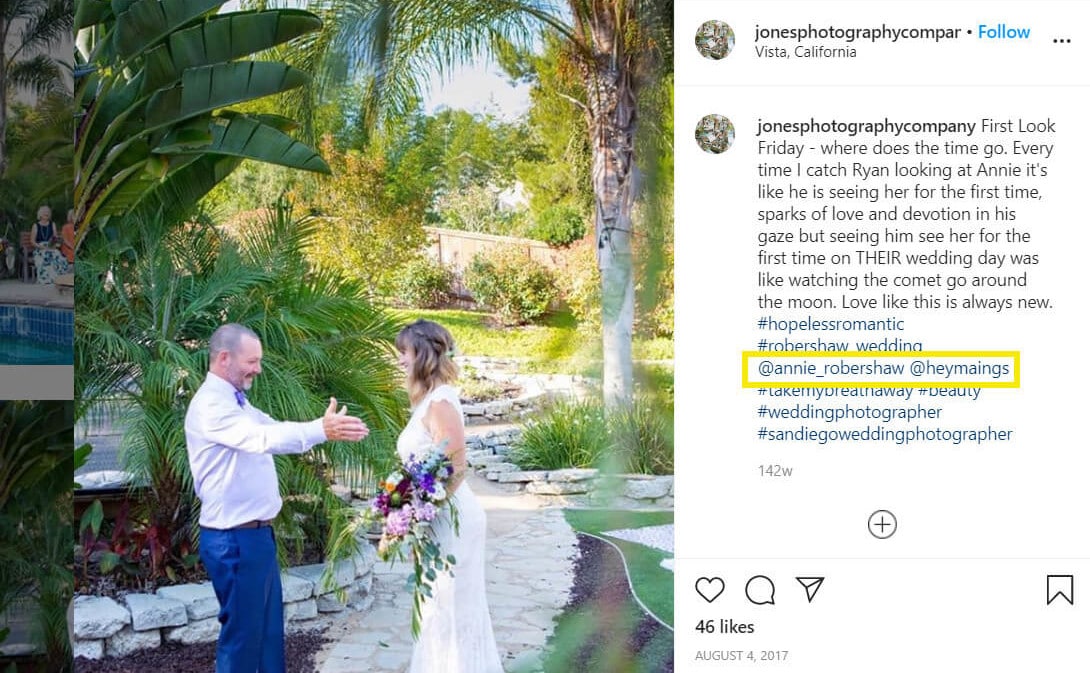Open #sandiegoweddingphotographer hashtag
Viewport: 1090px width, 673px height.
click(x=885, y=435)
